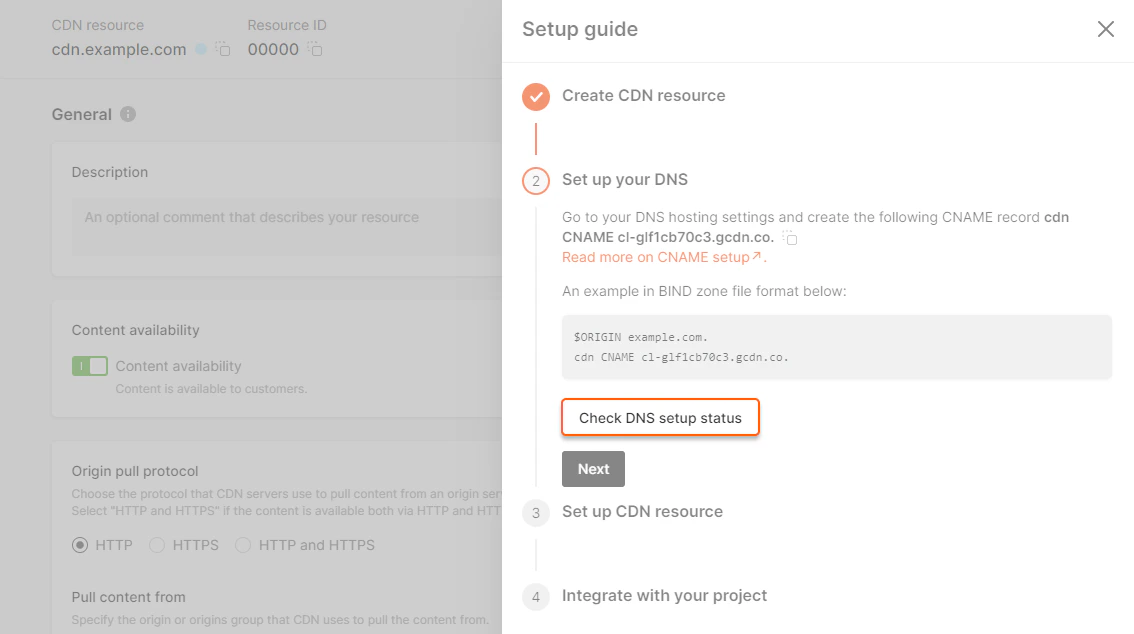Switch focus to the Setup guide panel header
The height and width of the screenshot is (634, 1134).
point(580,29)
